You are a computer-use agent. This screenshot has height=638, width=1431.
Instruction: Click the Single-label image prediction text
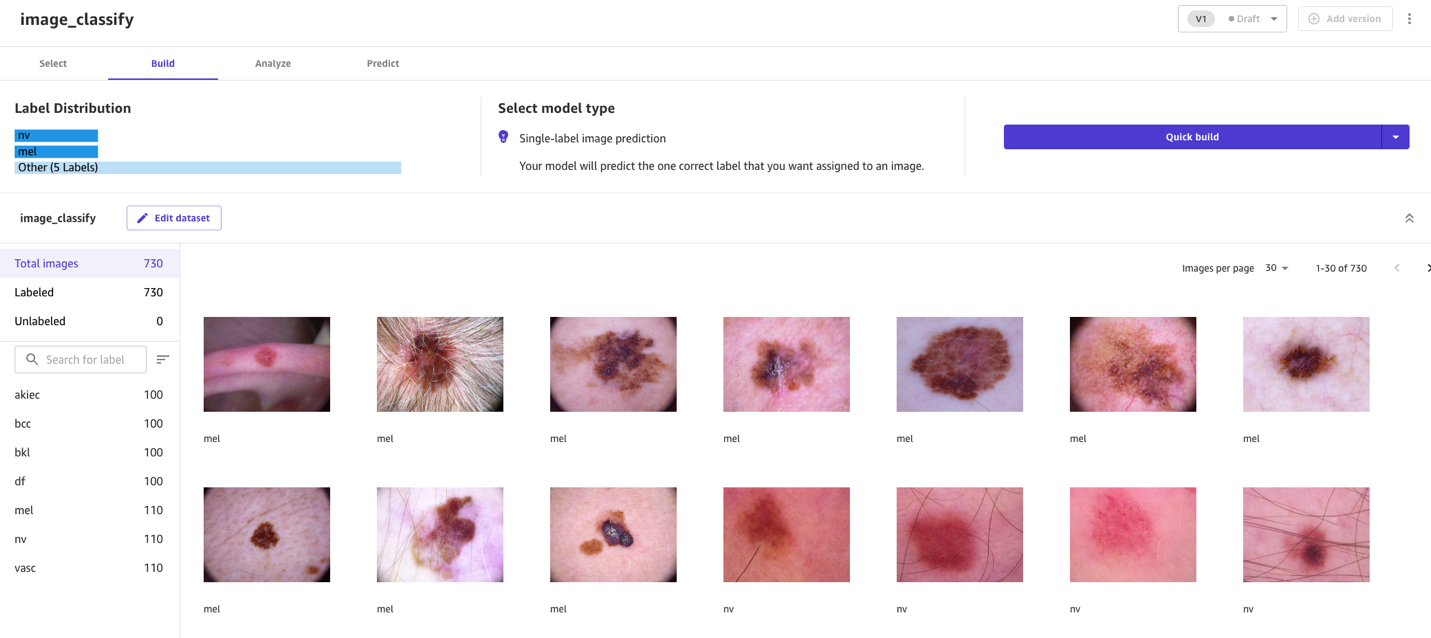592,138
